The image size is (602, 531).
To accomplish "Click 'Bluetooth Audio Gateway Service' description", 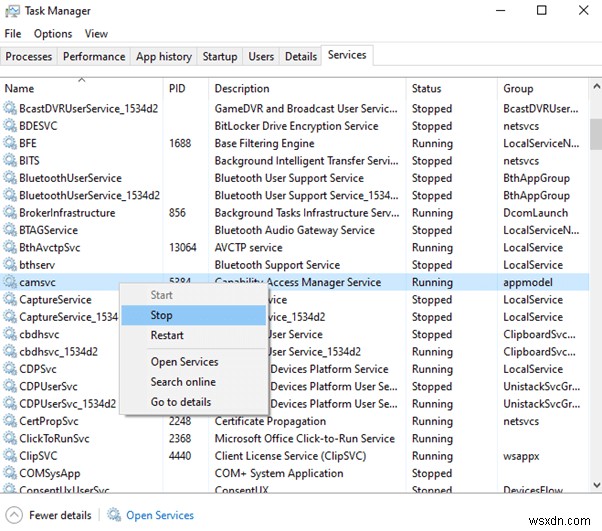I will [x=294, y=230].
